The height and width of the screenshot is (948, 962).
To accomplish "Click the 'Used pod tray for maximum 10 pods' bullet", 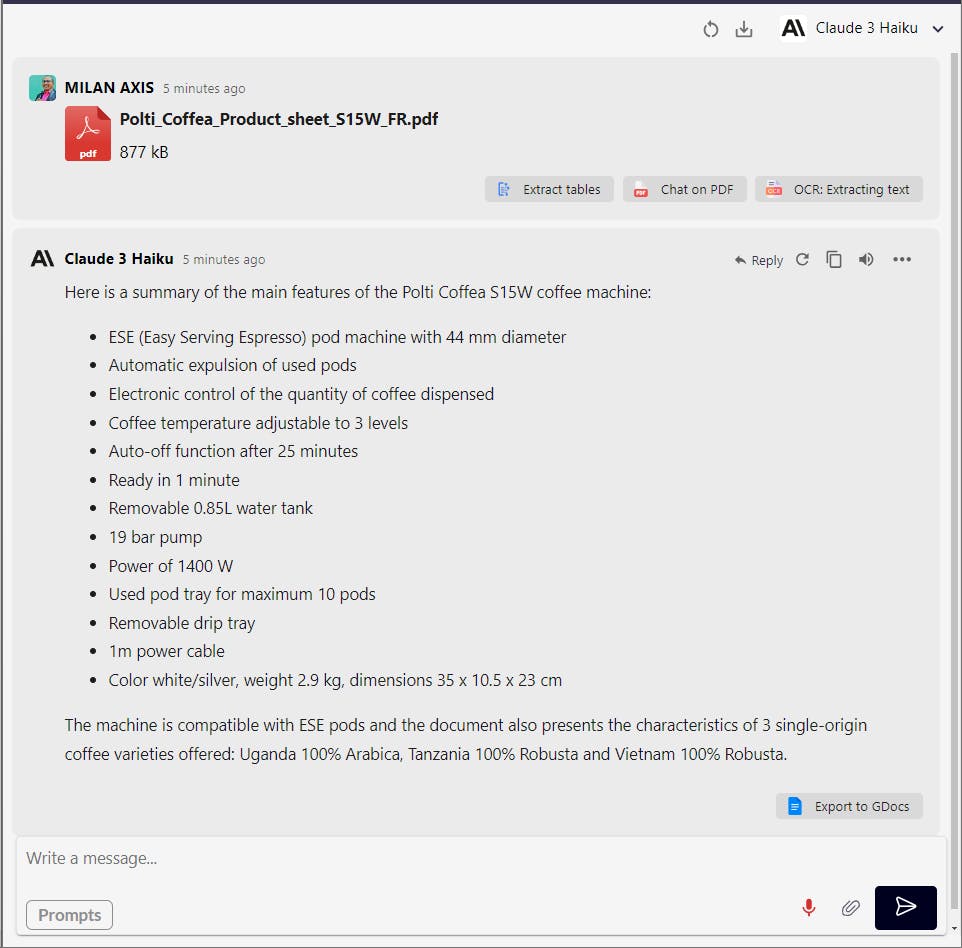I will click(x=242, y=594).
